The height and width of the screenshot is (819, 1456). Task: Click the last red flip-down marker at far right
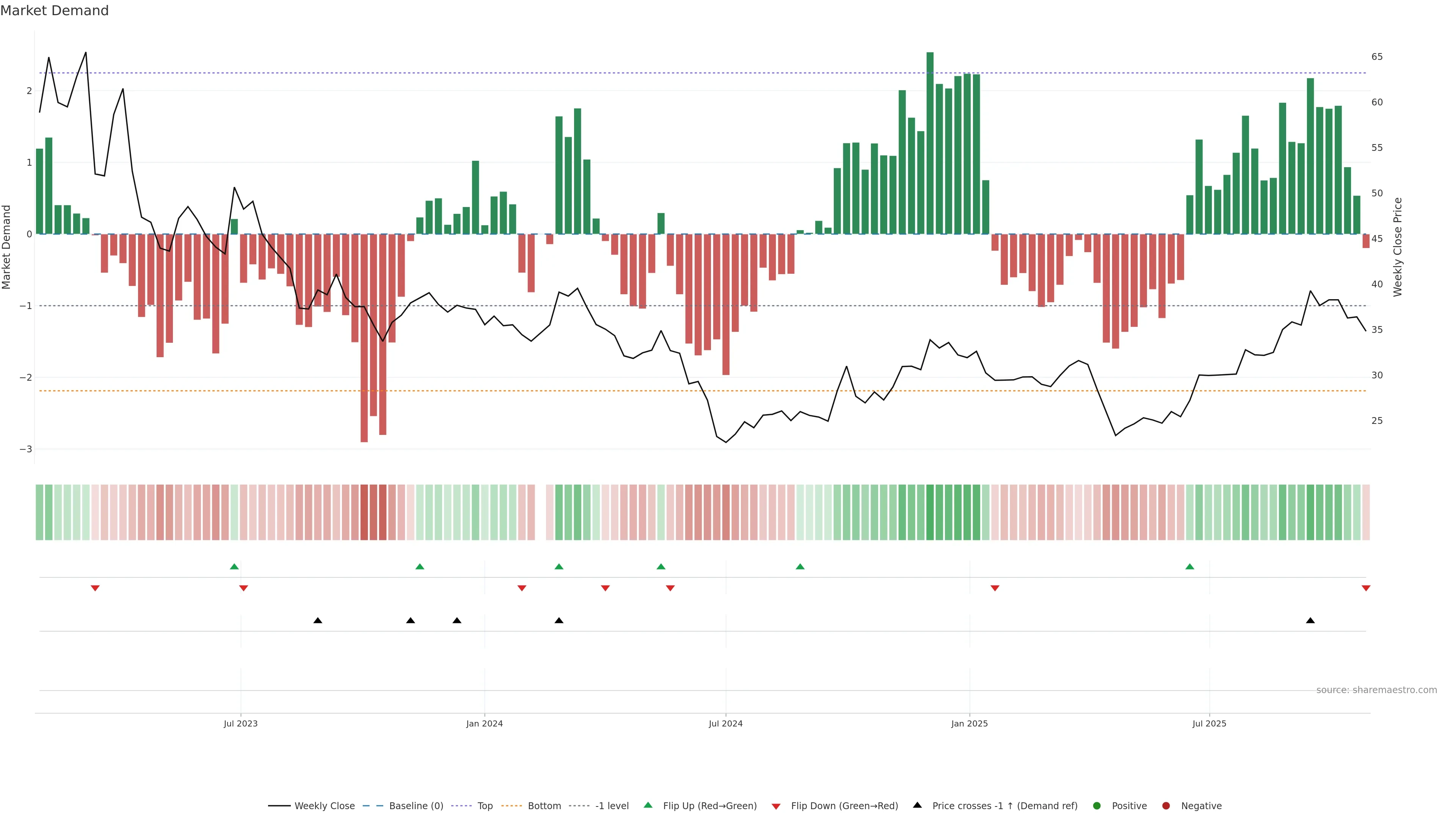click(x=1365, y=588)
